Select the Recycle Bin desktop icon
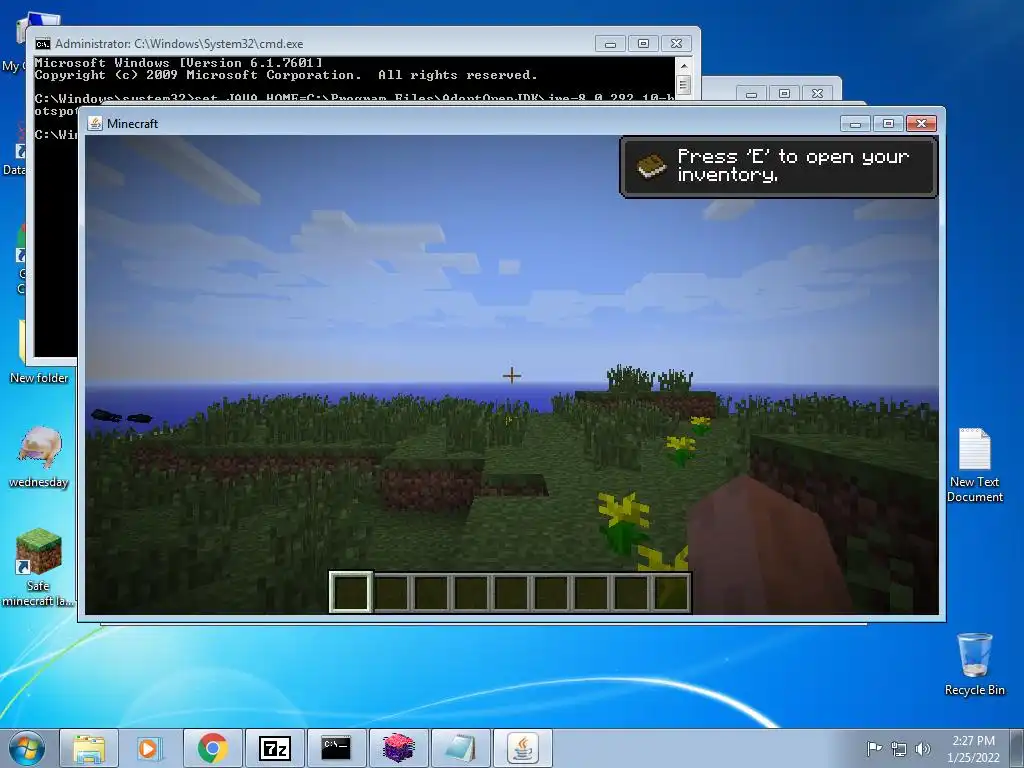The height and width of the screenshot is (768, 1024). 974,664
